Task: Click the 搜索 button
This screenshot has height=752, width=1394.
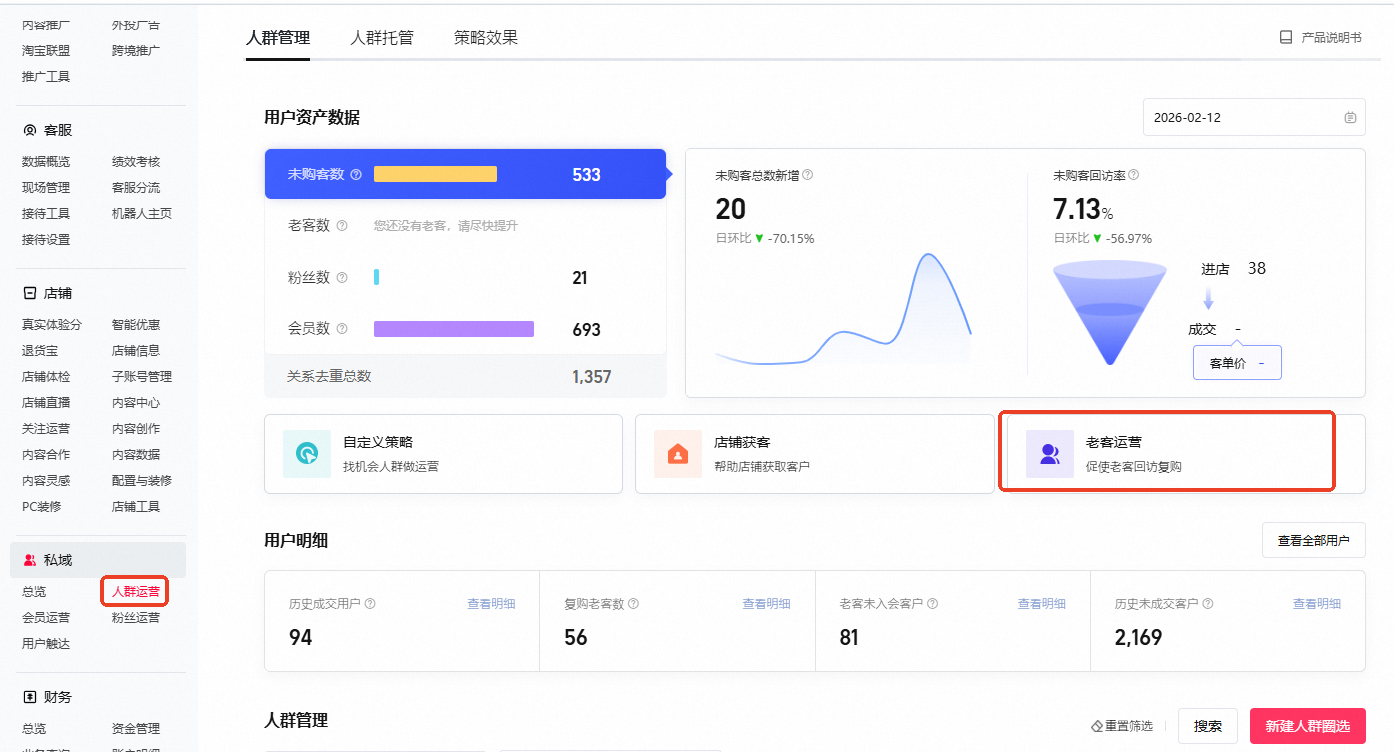Action: point(1208,726)
